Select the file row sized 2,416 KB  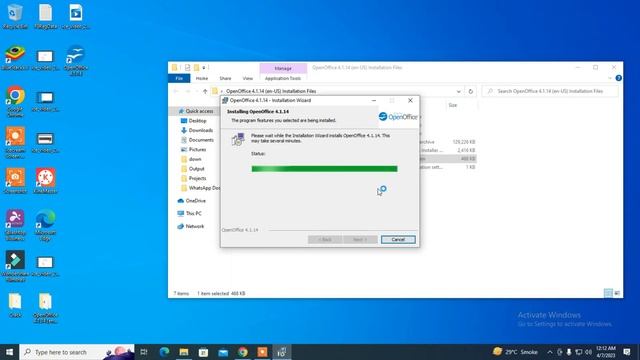coord(448,150)
